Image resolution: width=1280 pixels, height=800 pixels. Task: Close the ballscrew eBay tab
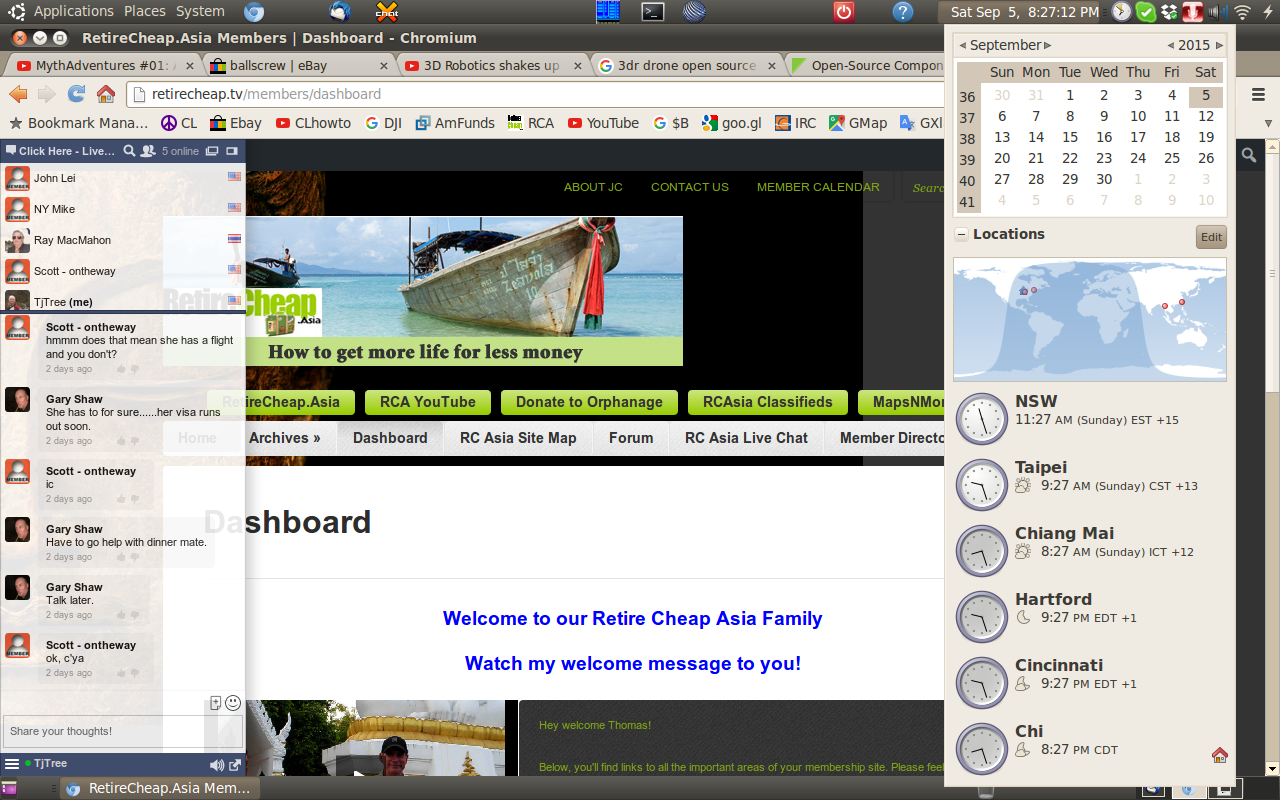pos(384,66)
